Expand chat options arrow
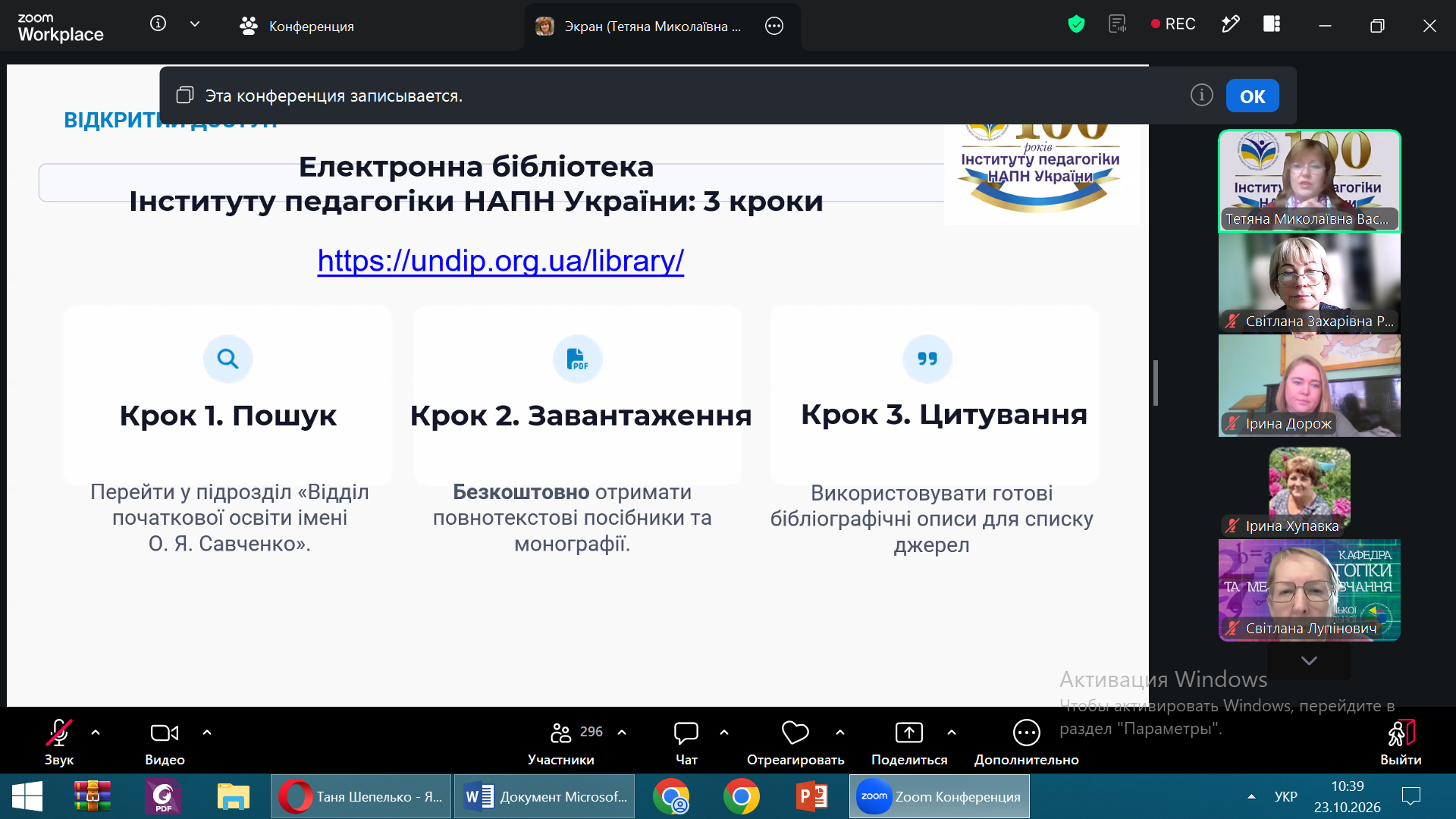The width and height of the screenshot is (1456, 819). pyautogui.click(x=724, y=733)
